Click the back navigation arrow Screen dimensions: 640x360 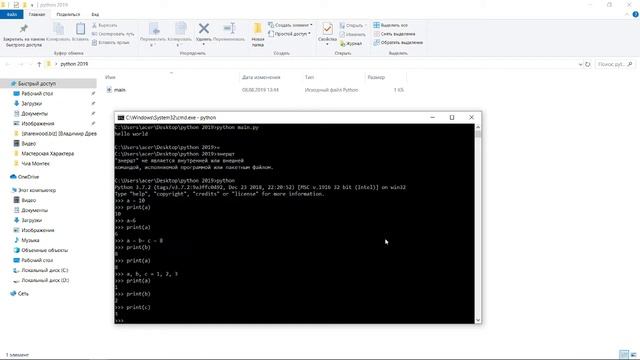point(7,64)
